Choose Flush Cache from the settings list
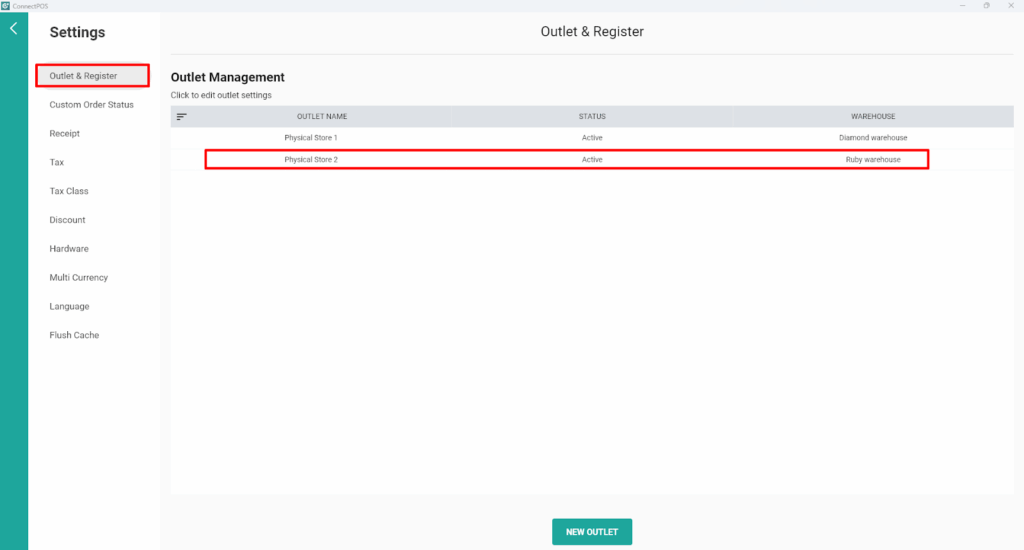 (74, 336)
